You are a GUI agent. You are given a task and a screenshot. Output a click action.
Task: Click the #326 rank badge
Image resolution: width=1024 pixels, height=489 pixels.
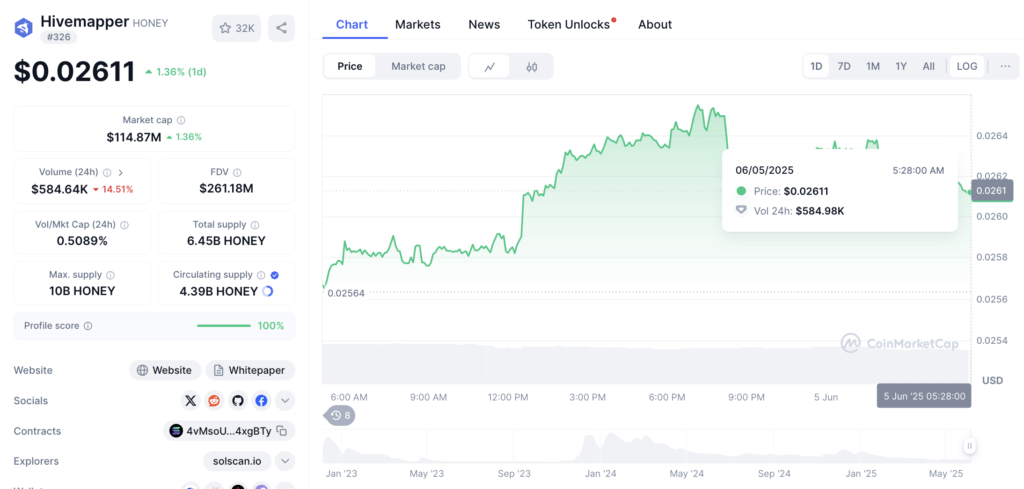click(x=59, y=37)
